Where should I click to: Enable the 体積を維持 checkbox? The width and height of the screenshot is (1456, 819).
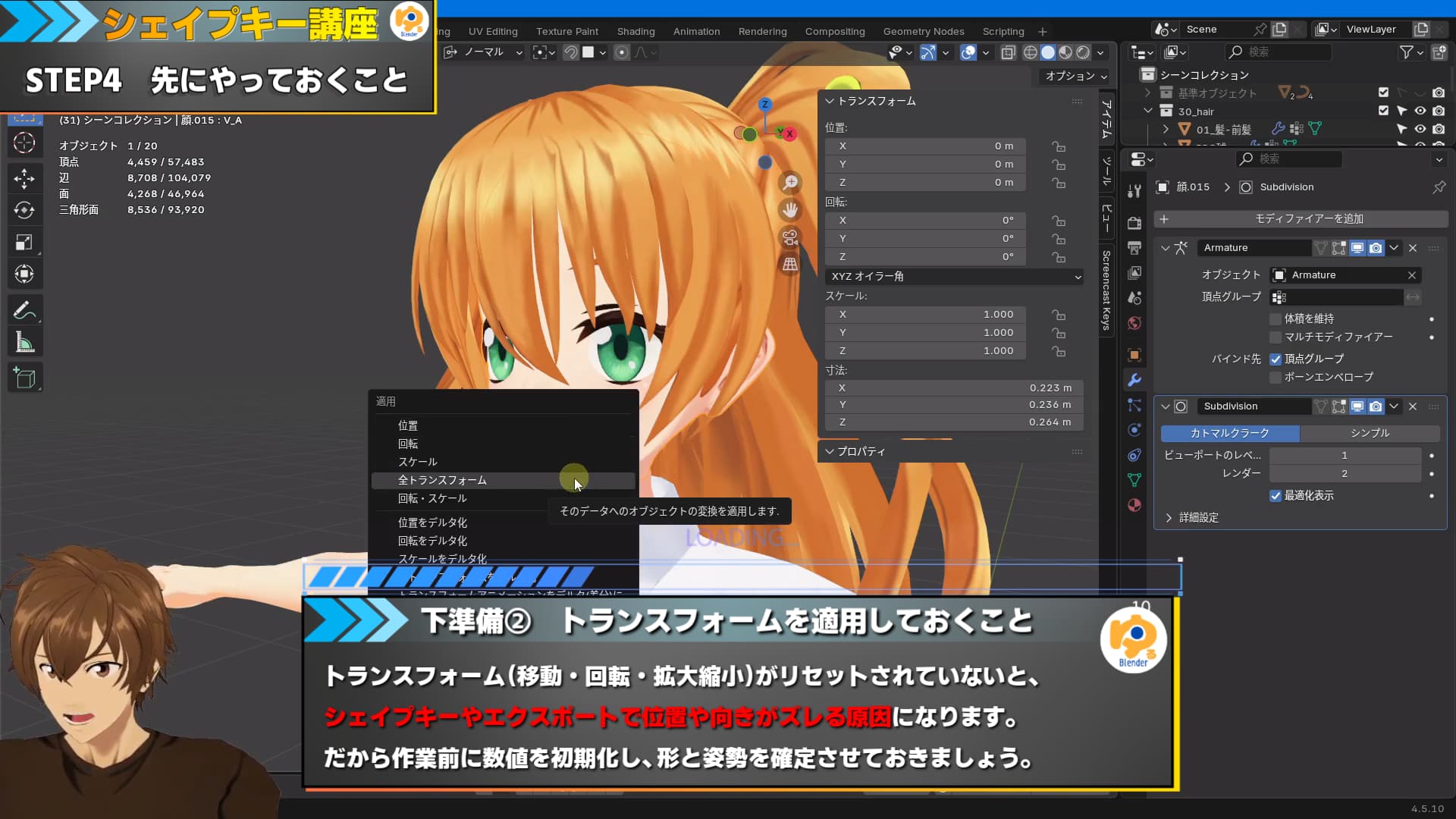click(1276, 319)
